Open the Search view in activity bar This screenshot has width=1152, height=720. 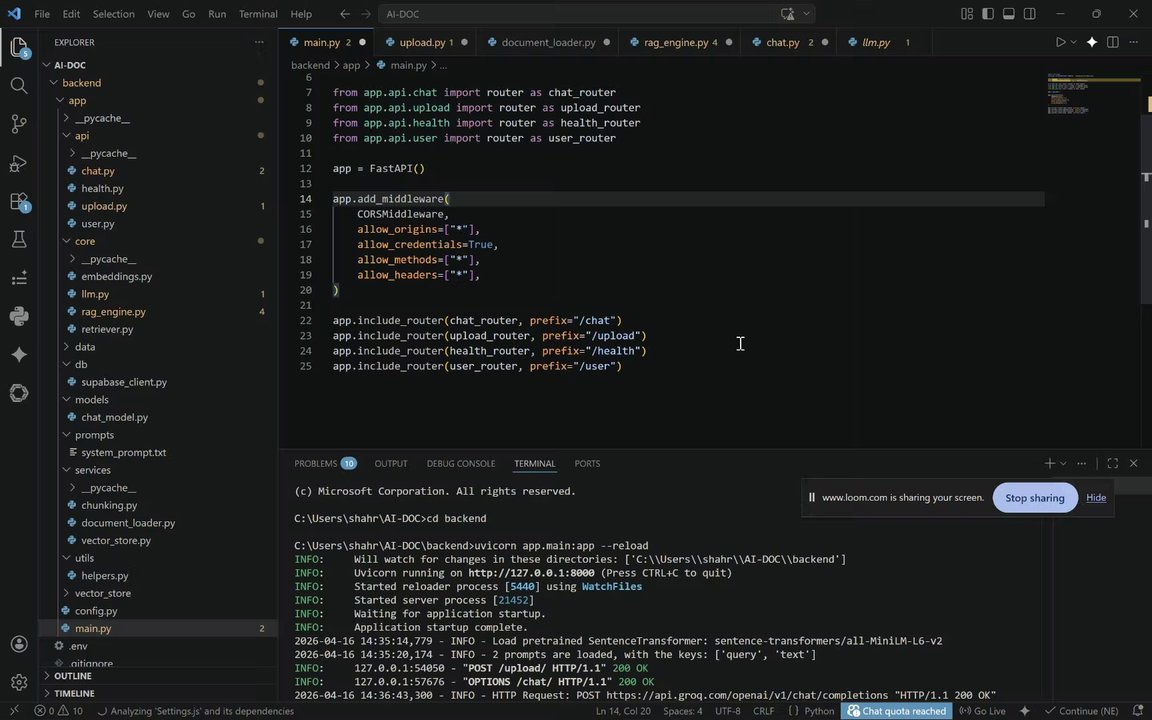(x=18, y=86)
